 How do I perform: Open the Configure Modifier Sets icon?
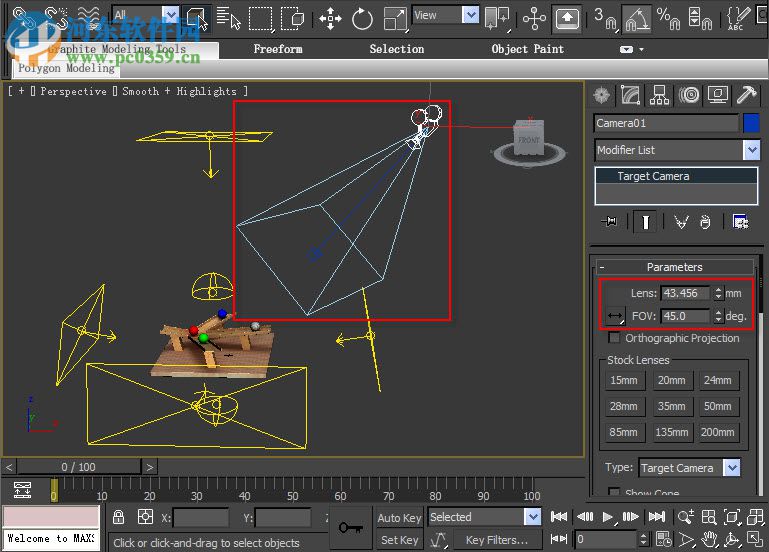(x=740, y=222)
